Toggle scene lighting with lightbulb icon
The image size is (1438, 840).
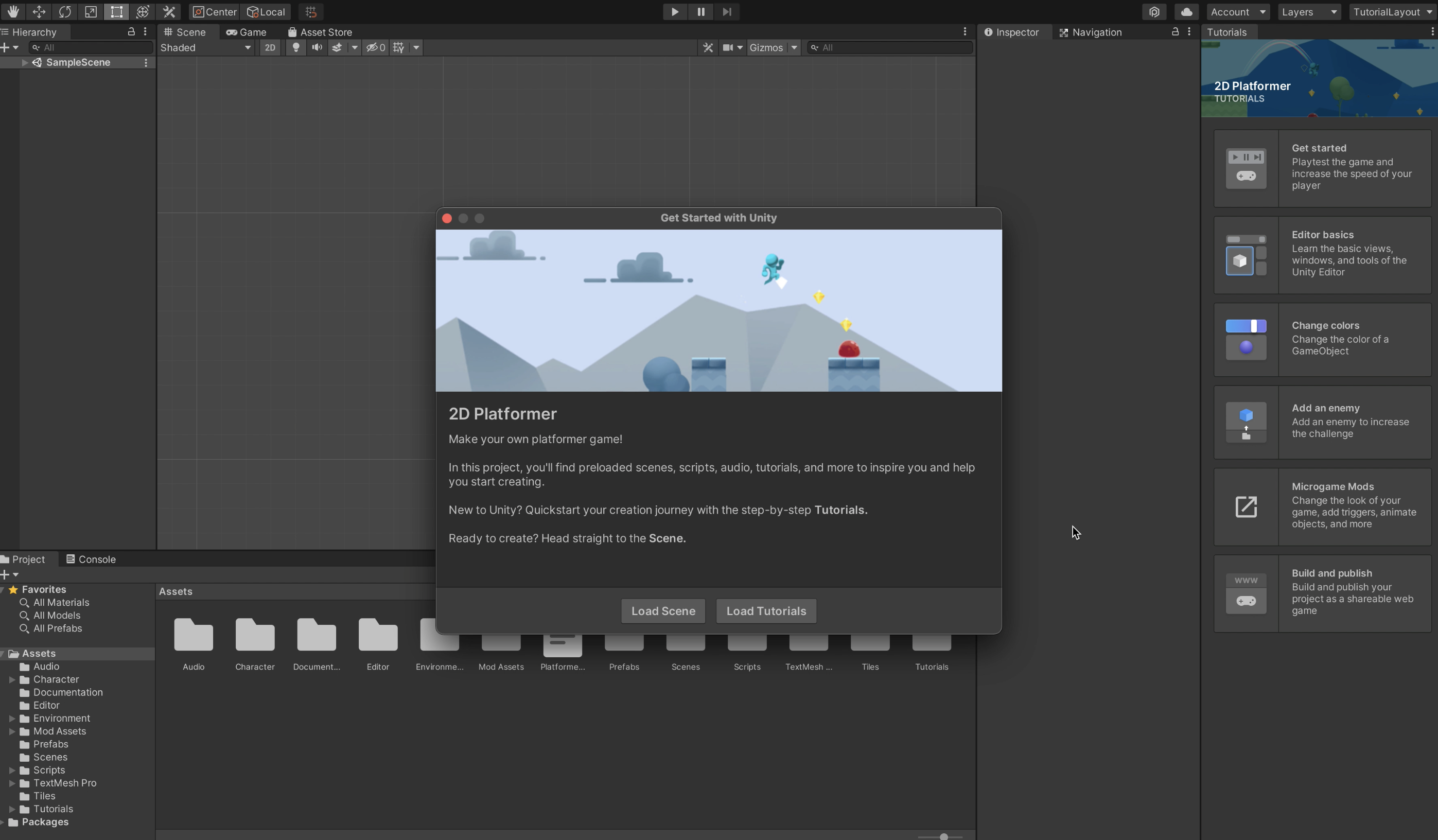coord(295,47)
